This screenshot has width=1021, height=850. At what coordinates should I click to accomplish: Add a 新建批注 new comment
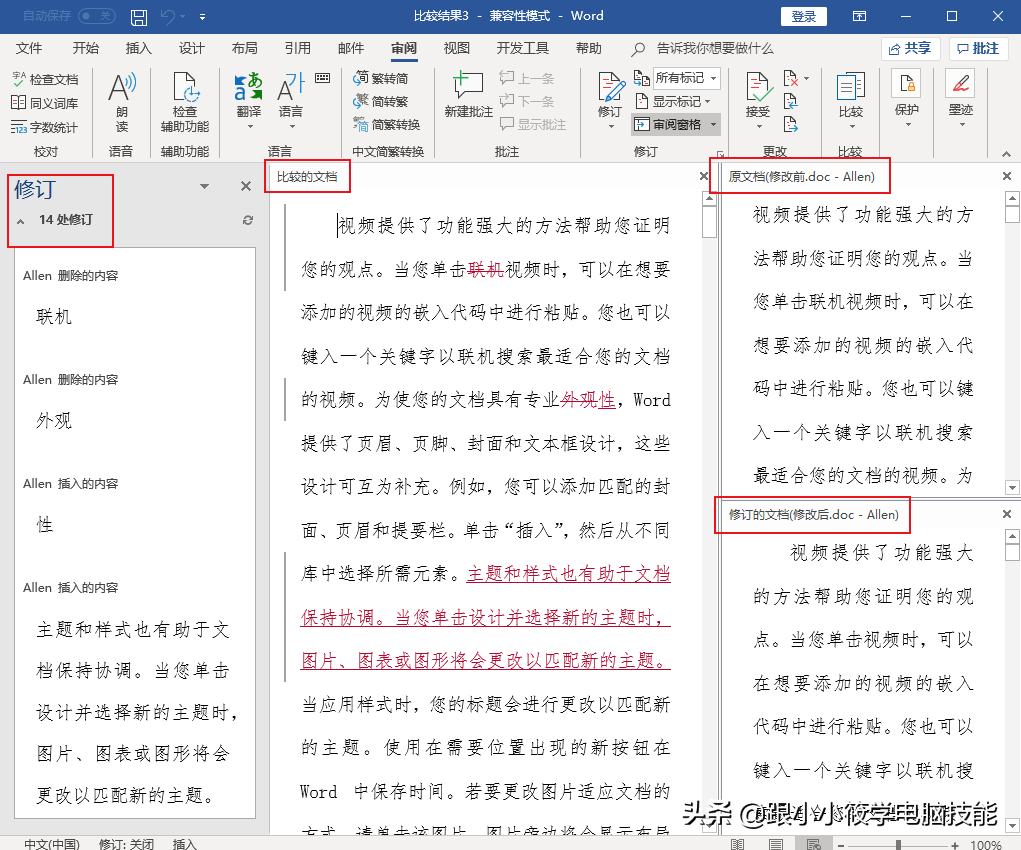(x=468, y=95)
